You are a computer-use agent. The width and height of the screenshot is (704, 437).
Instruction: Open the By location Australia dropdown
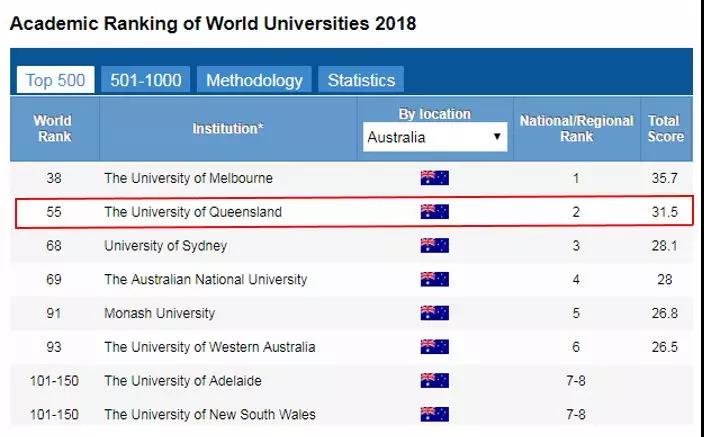pos(435,137)
